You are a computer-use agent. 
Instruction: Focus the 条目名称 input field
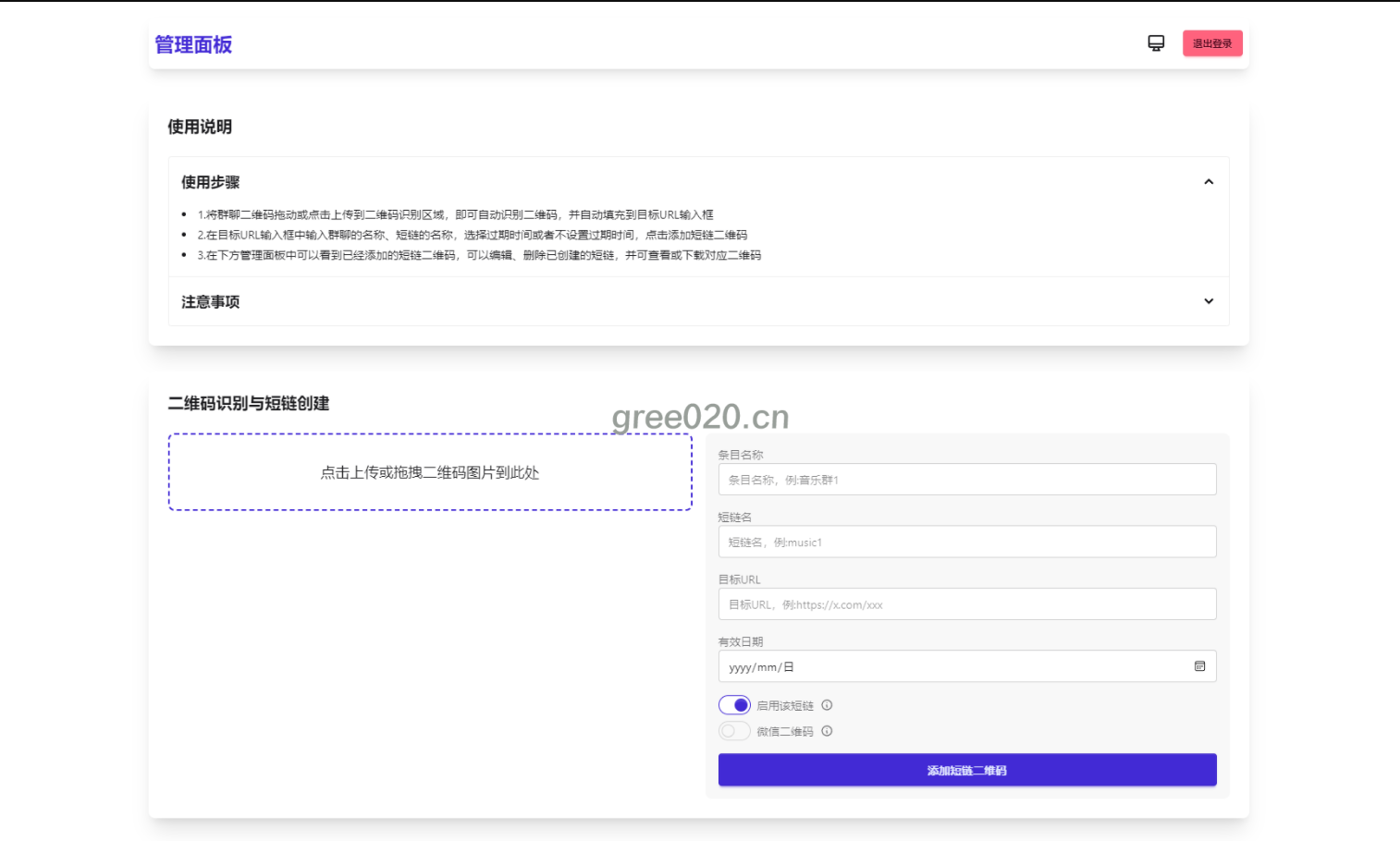pyautogui.click(x=966, y=480)
